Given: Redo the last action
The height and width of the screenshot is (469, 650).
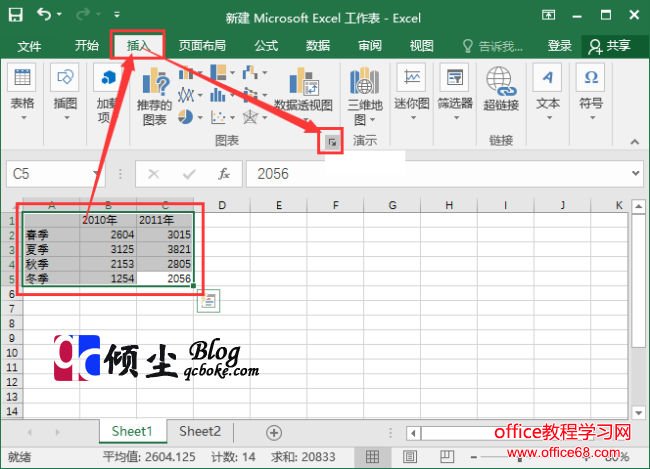Looking at the screenshot, I should click(x=83, y=15).
